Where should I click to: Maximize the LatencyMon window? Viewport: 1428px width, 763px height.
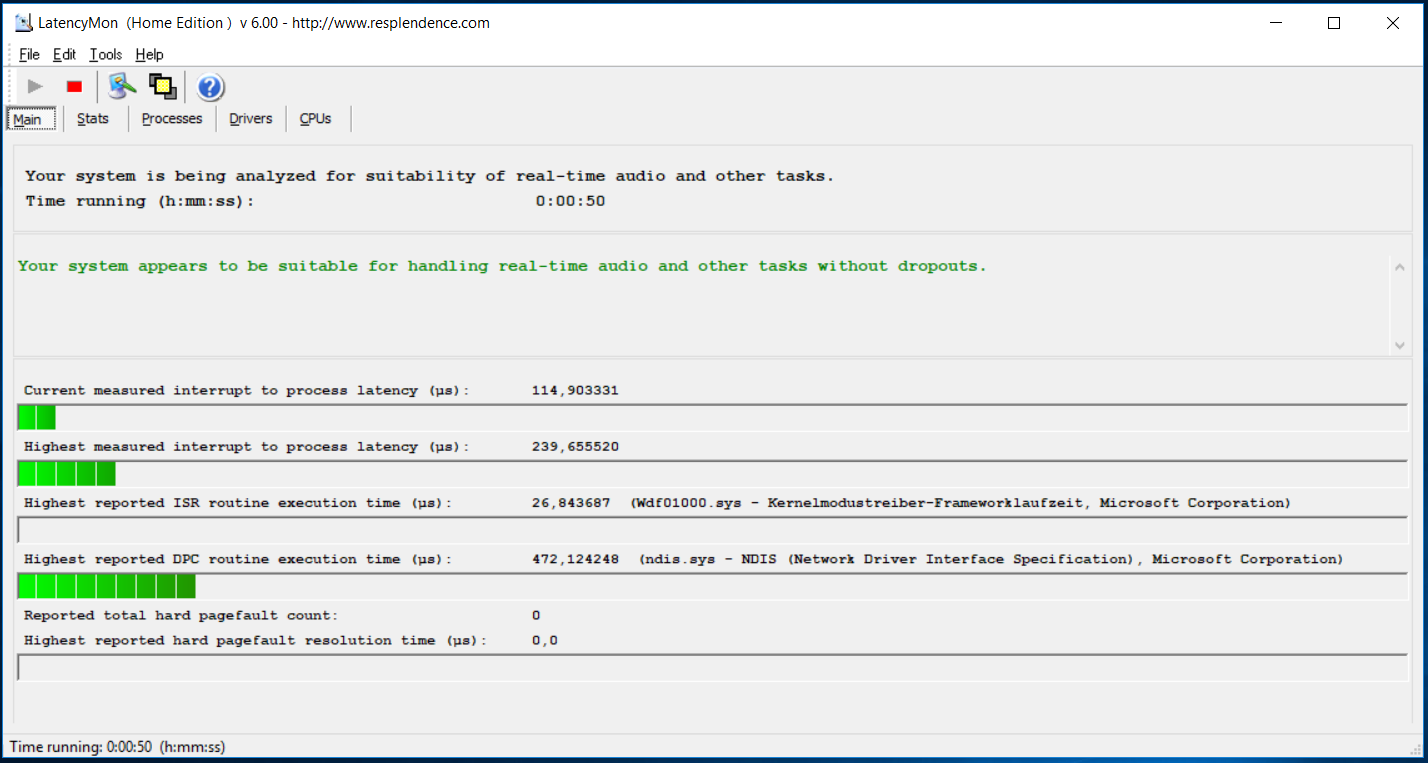[1334, 23]
